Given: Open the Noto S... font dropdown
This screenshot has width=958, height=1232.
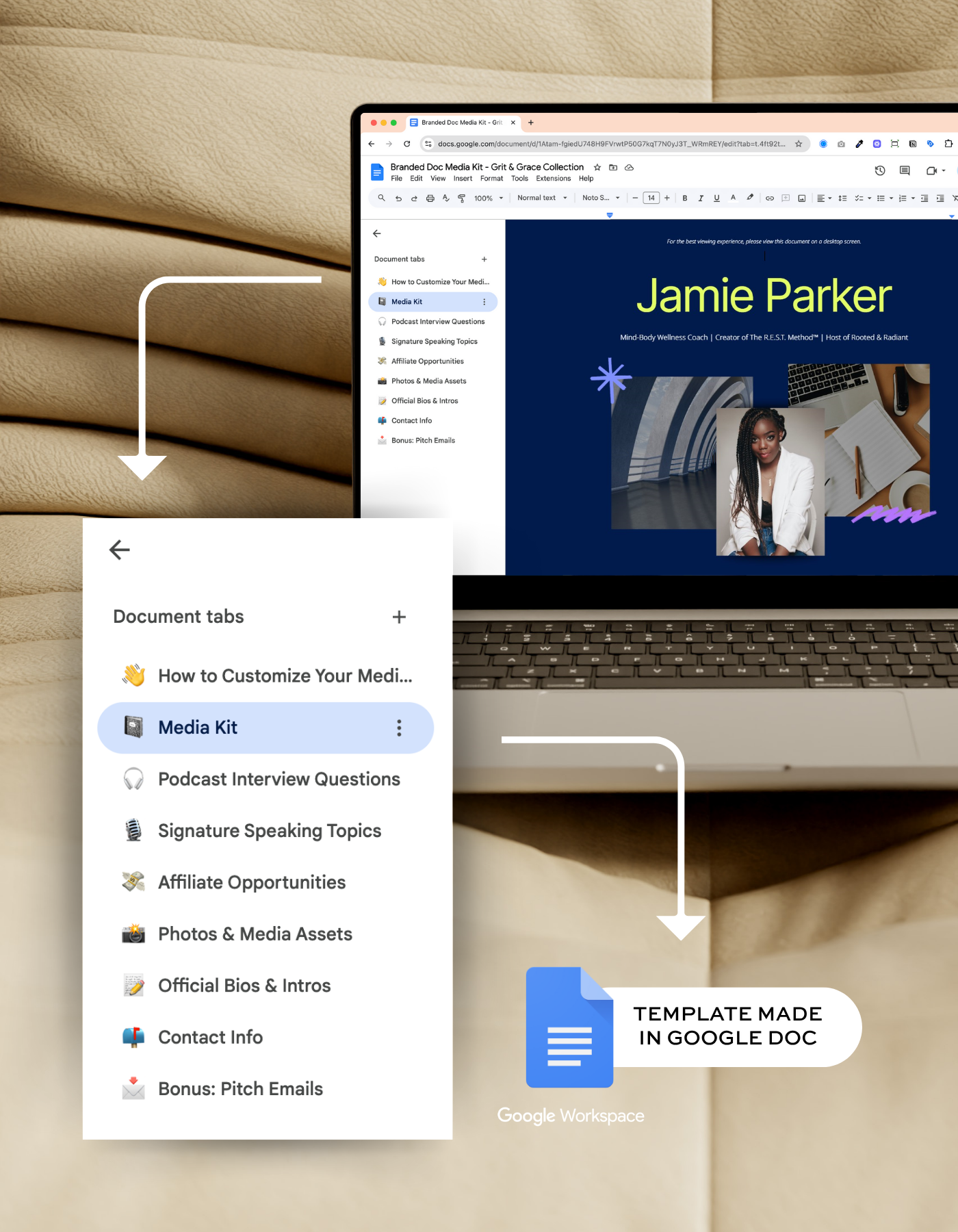Looking at the screenshot, I should click(x=601, y=198).
